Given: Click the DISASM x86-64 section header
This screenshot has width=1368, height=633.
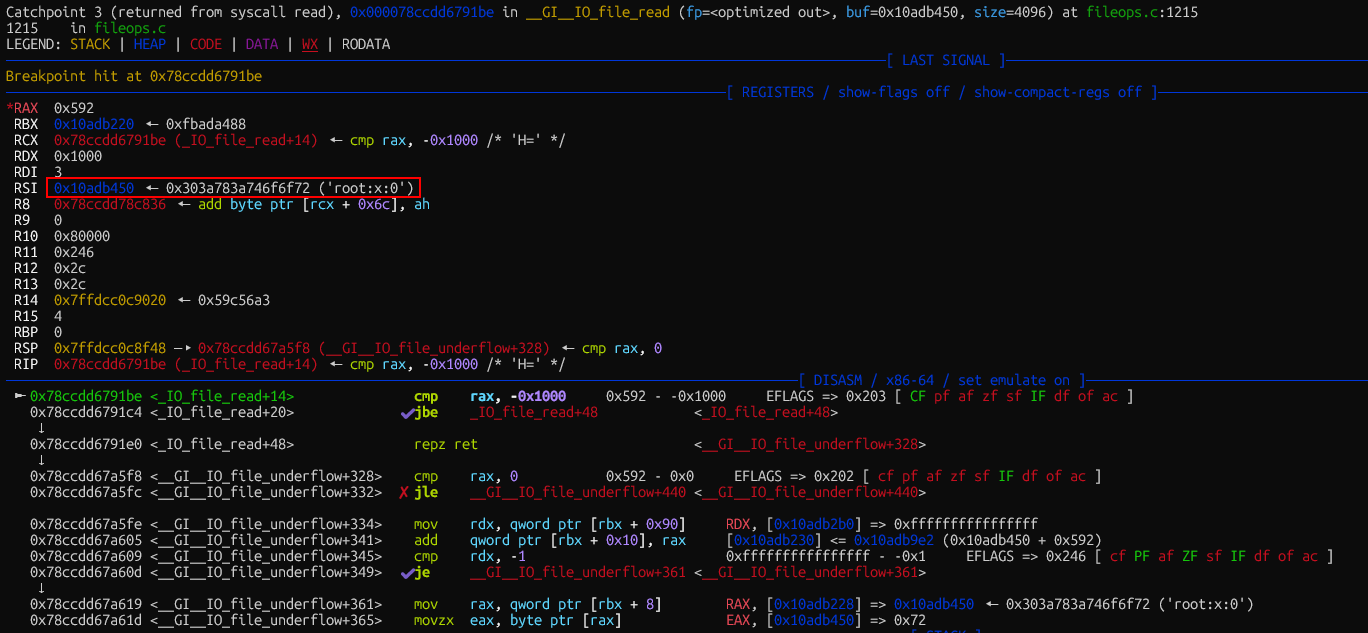Looking at the screenshot, I should 941,380.
